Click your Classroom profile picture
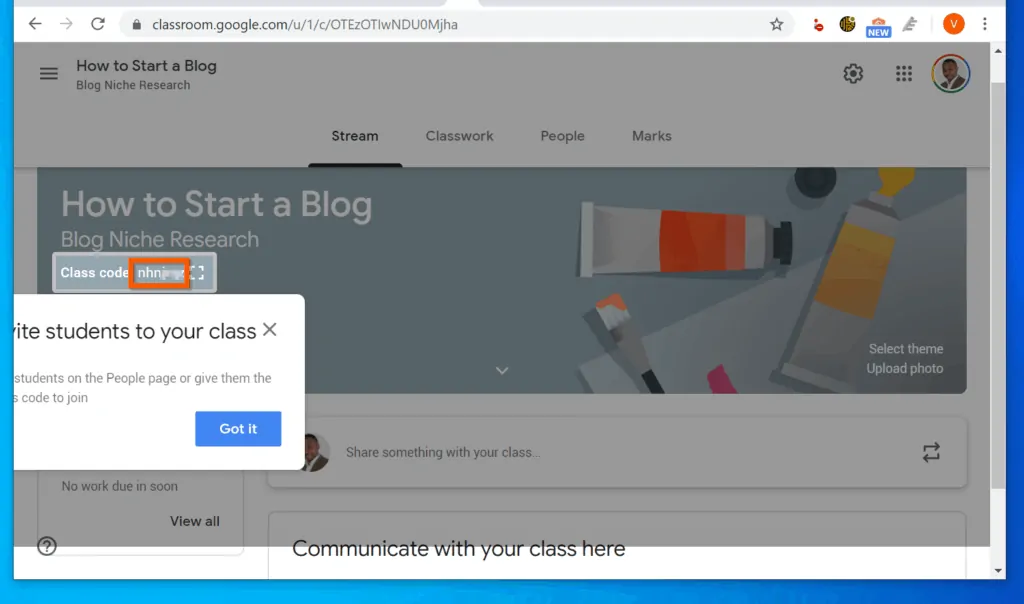The width and height of the screenshot is (1024, 604). coord(950,73)
